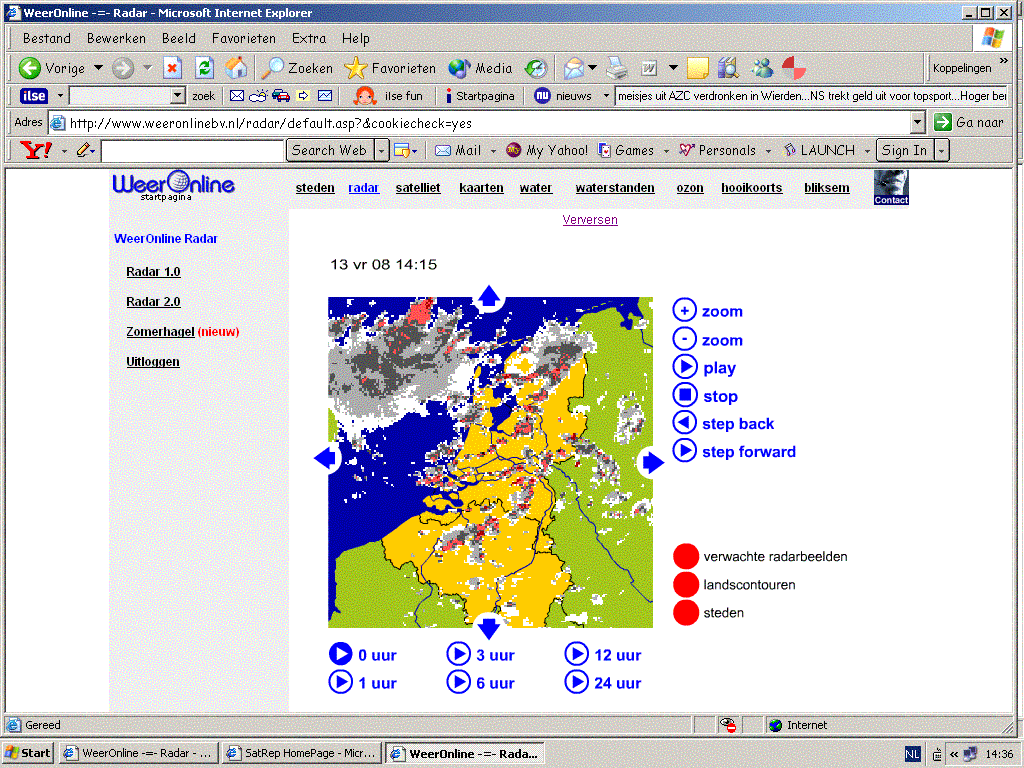Click the mail envelope toolbar icon
The height and width of the screenshot is (768, 1024).
point(573,68)
